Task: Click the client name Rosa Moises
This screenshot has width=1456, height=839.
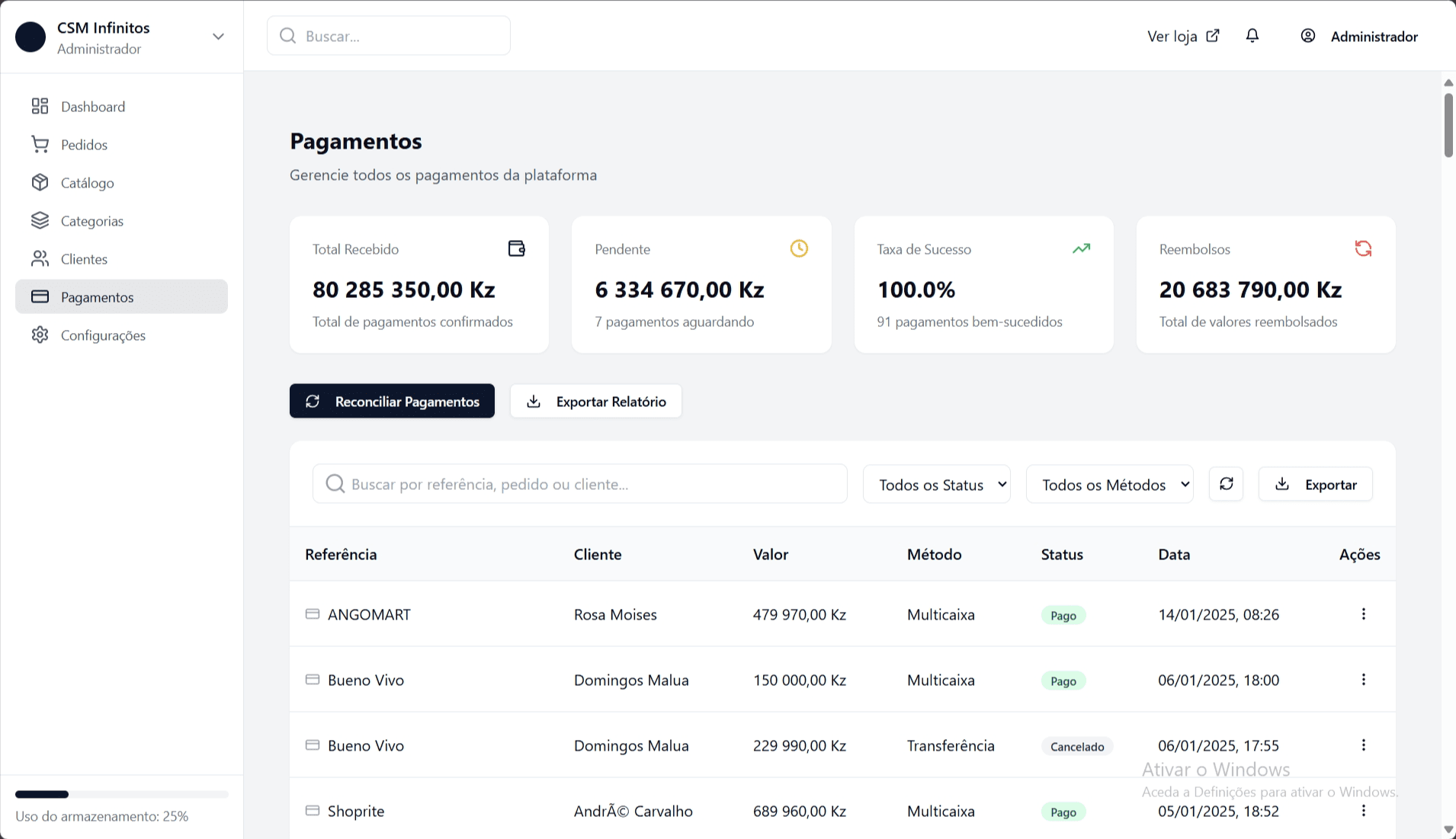Action: click(x=615, y=614)
